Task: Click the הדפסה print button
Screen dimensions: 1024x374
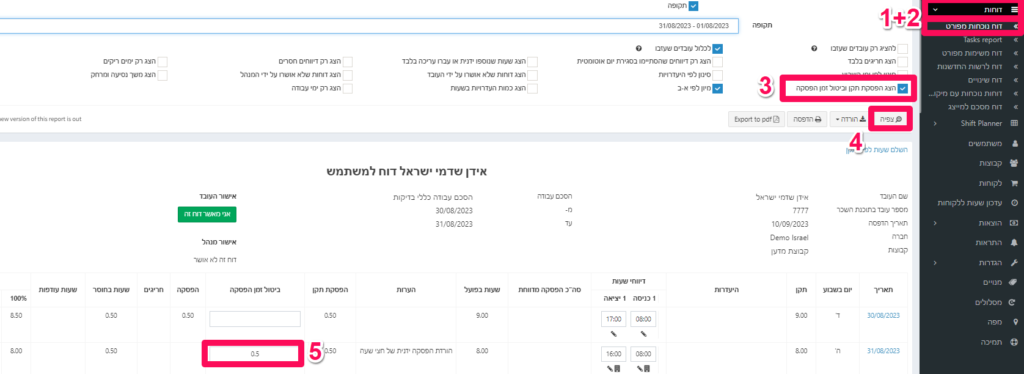Action: click(808, 119)
